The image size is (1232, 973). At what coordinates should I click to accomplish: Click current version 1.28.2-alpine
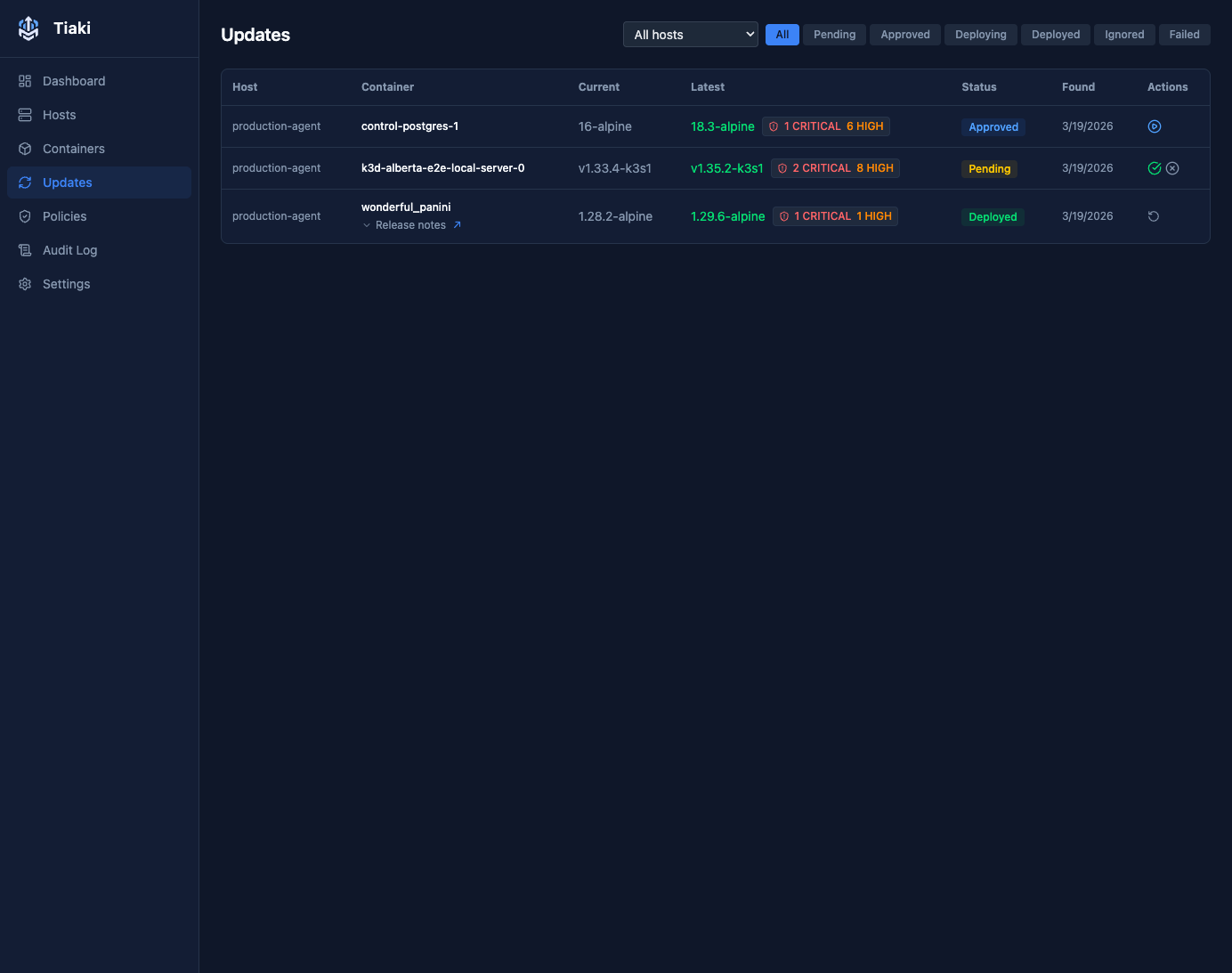pos(616,216)
